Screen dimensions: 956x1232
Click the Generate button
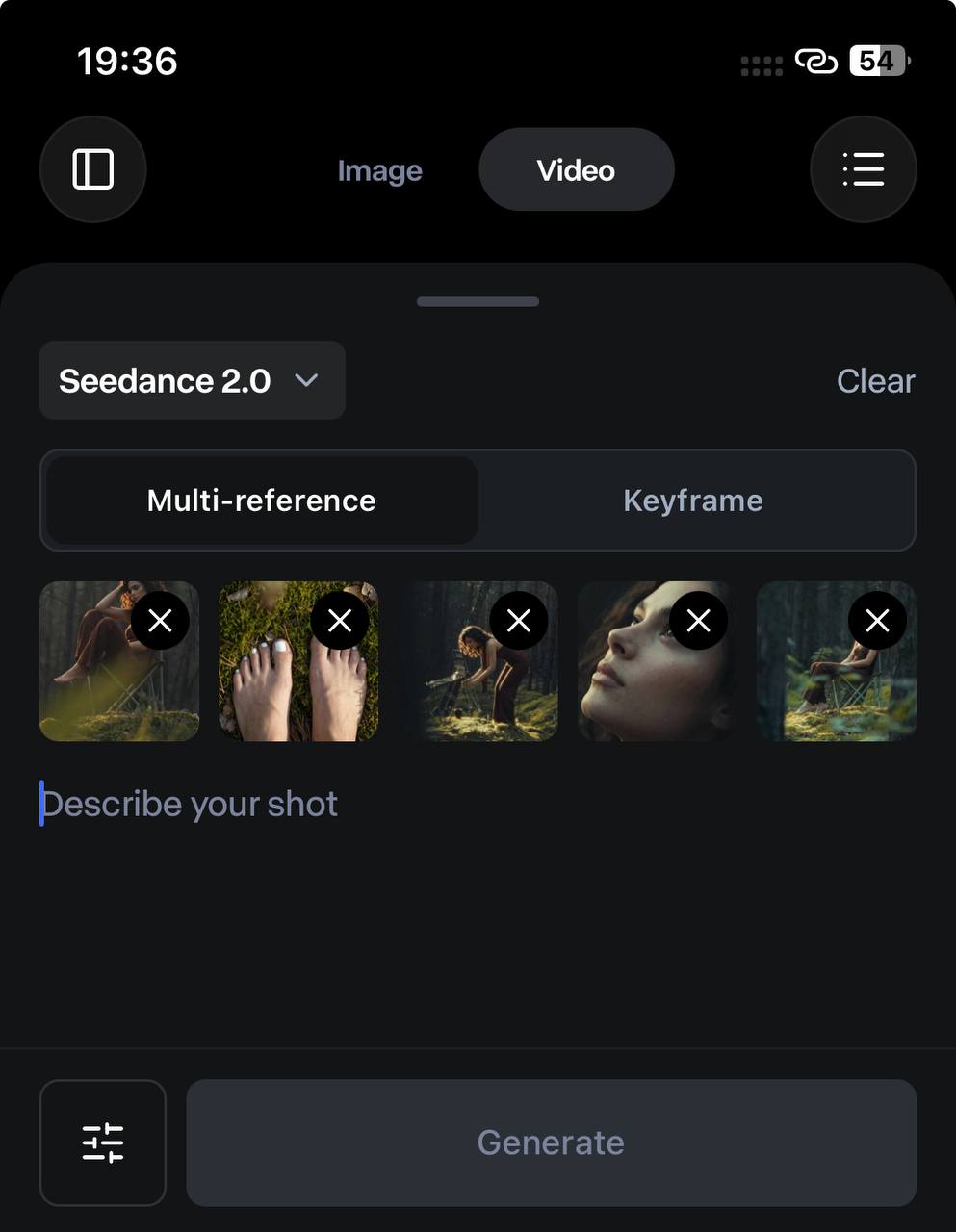(551, 1142)
